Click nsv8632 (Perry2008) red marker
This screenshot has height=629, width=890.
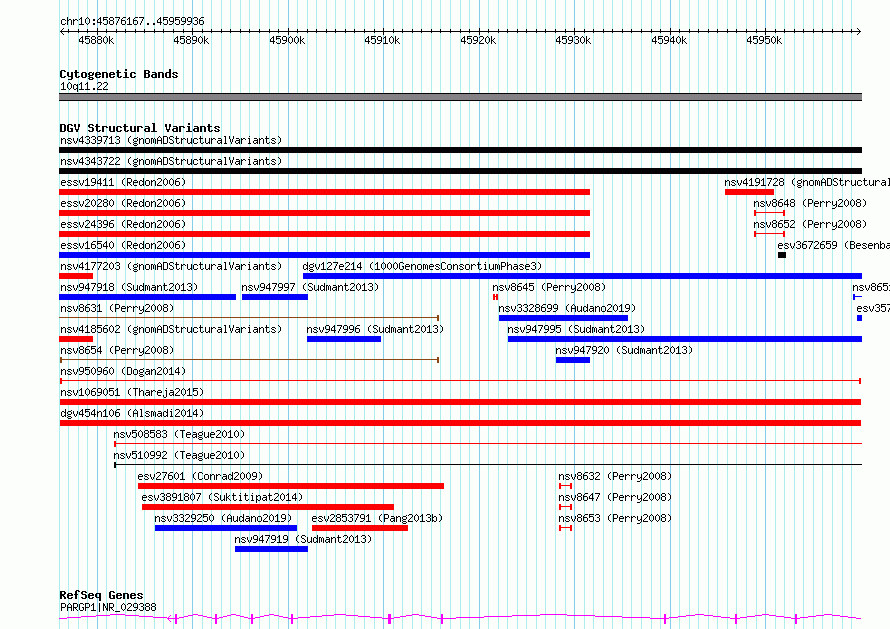click(565, 486)
